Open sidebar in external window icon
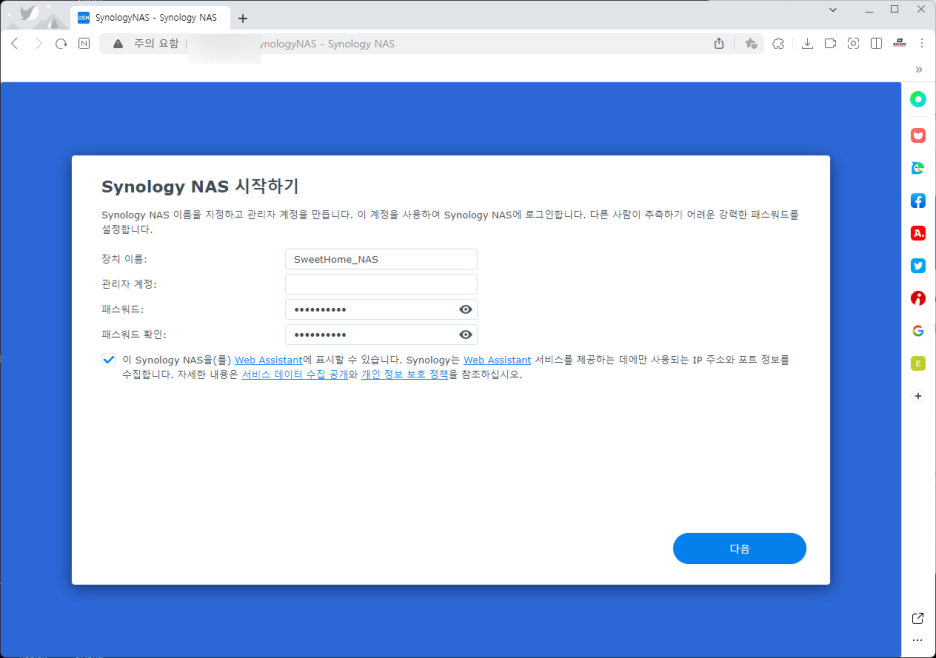 918,619
